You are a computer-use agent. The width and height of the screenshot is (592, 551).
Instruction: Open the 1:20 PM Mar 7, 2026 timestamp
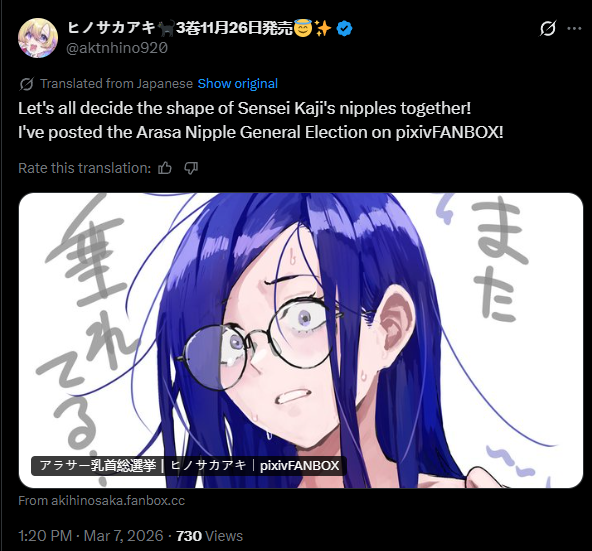point(91,536)
